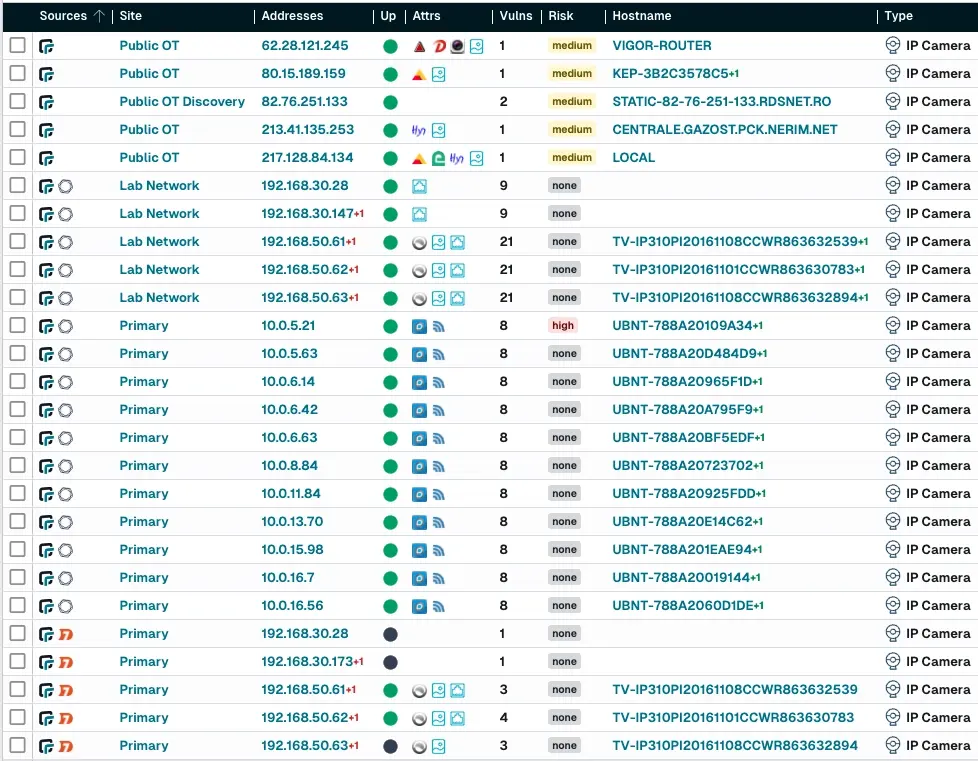Click the Hostname column header

(641, 16)
